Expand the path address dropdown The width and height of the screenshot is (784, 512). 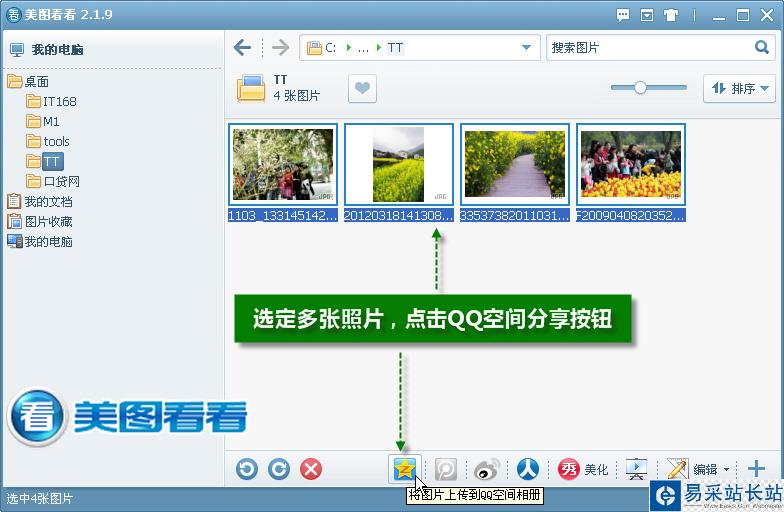(526, 48)
